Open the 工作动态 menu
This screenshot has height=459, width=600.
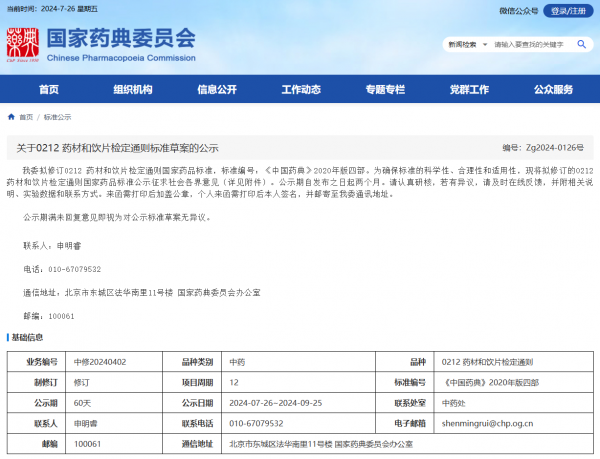tap(300, 89)
